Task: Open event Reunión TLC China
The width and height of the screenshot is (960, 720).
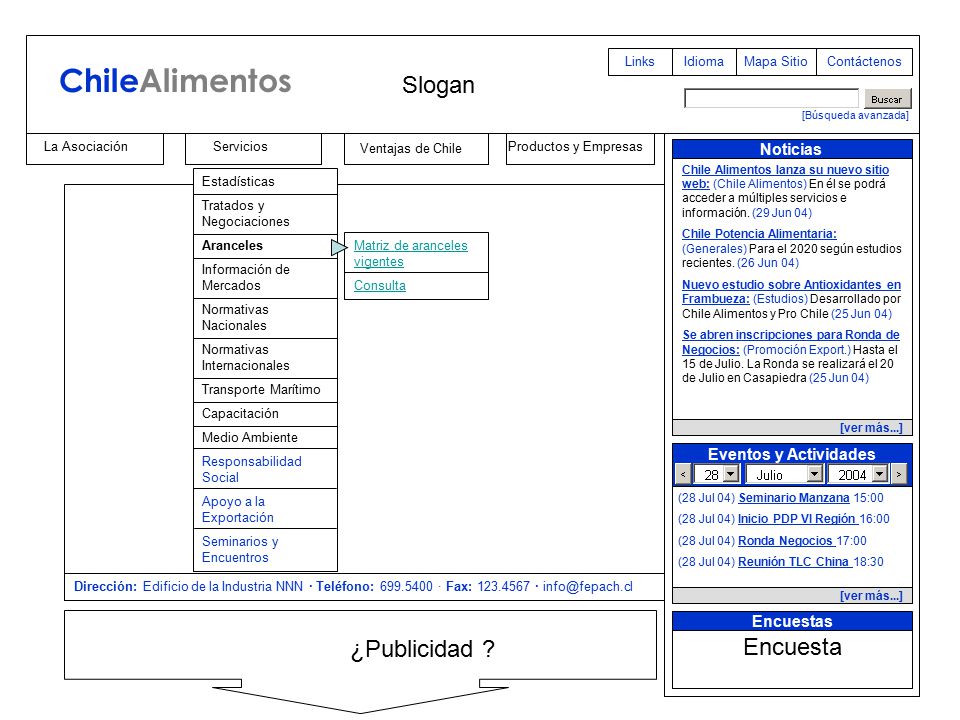Action: coord(793,561)
